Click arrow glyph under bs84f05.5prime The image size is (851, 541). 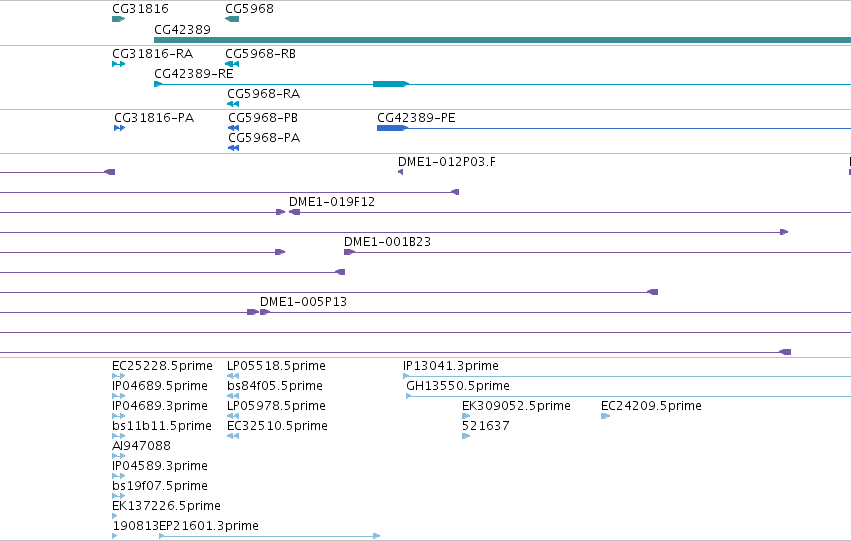coord(233,396)
